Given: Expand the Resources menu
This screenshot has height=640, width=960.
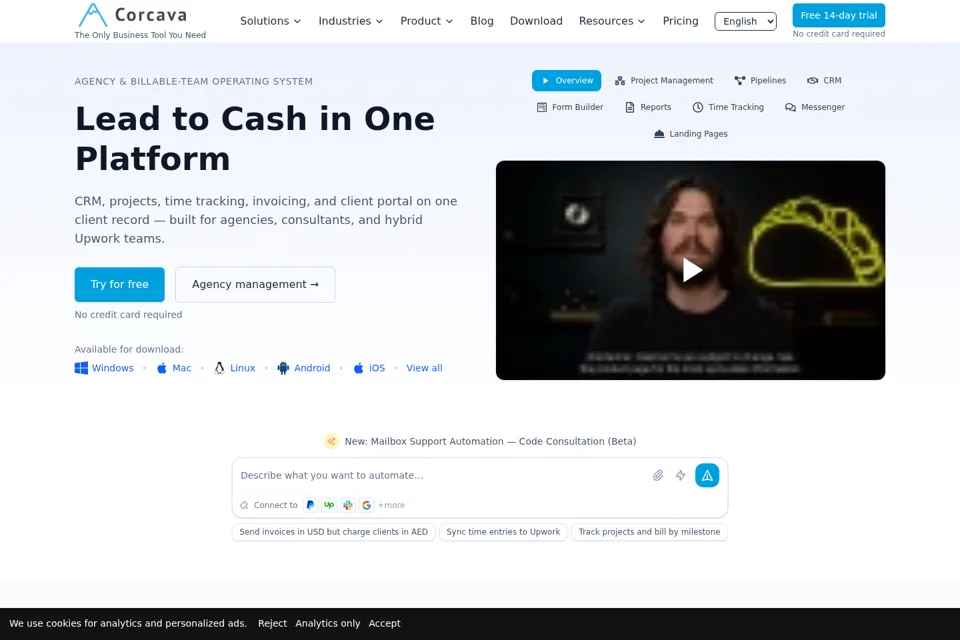Looking at the screenshot, I should pyautogui.click(x=612, y=21).
